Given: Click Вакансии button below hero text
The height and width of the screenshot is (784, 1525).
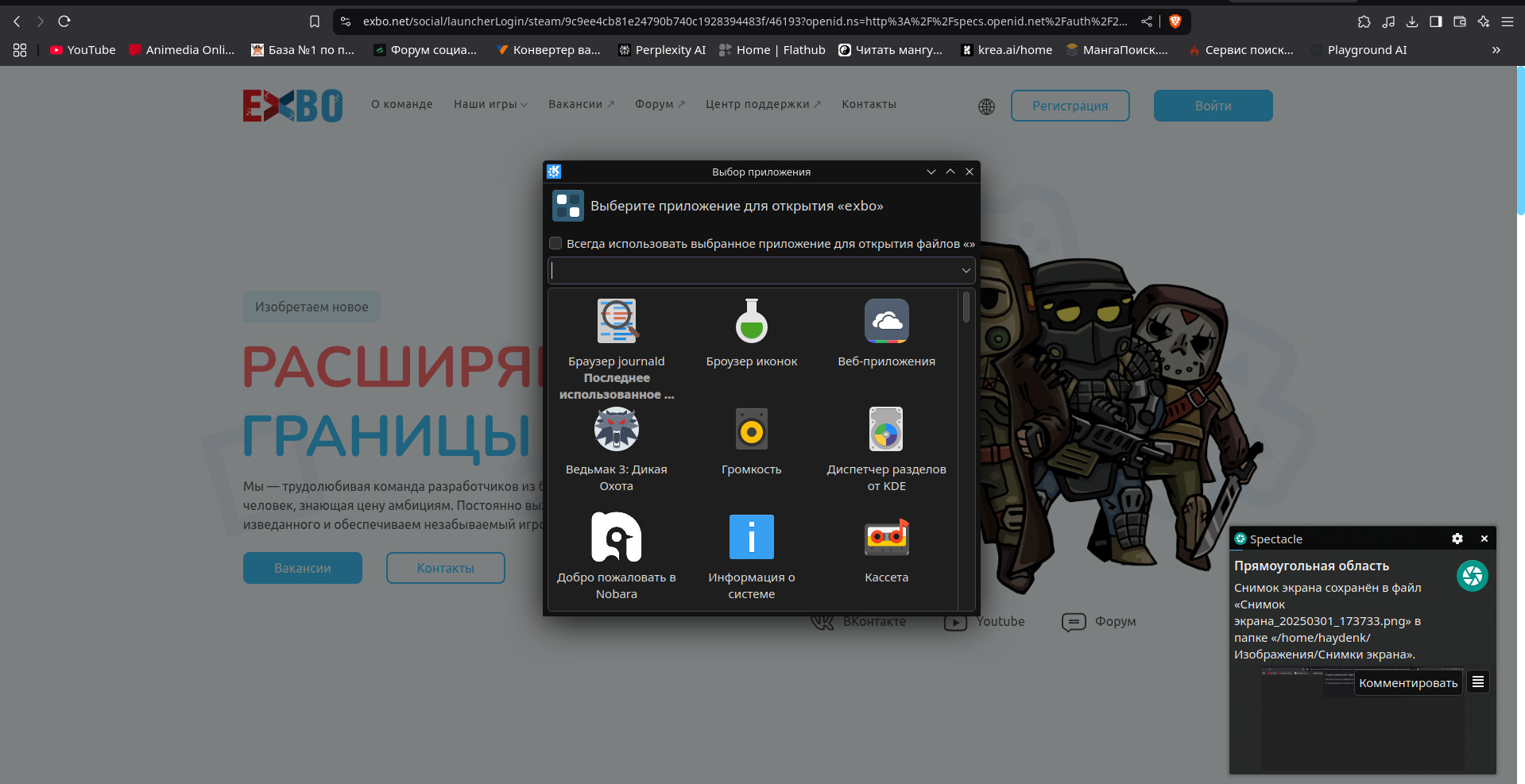Looking at the screenshot, I should pos(303,568).
